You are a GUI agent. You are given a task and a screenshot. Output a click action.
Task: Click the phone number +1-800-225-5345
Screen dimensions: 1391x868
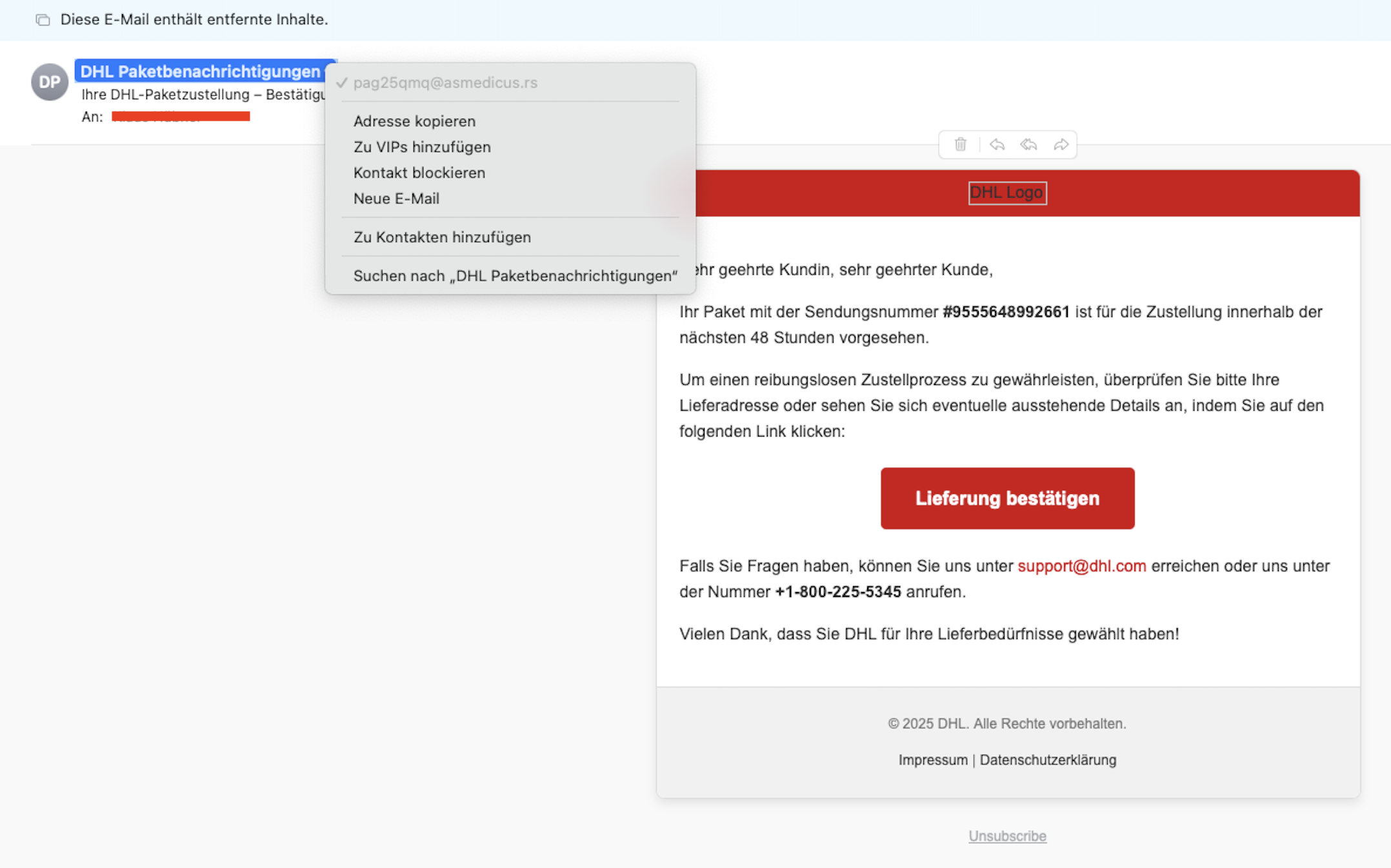837,592
